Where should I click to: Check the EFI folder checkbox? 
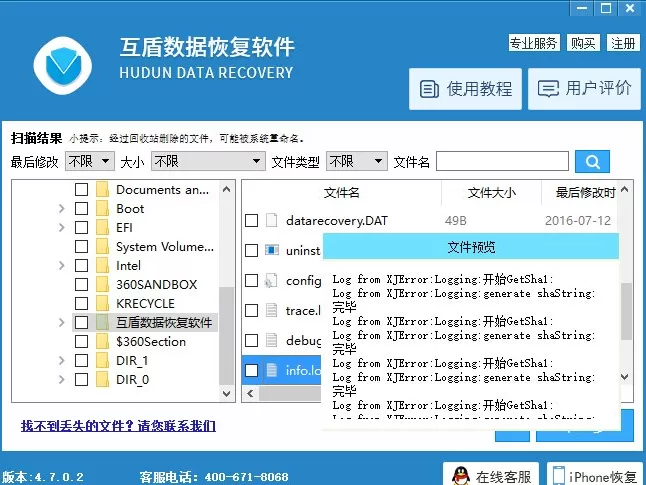pyautogui.click(x=81, y=227)
